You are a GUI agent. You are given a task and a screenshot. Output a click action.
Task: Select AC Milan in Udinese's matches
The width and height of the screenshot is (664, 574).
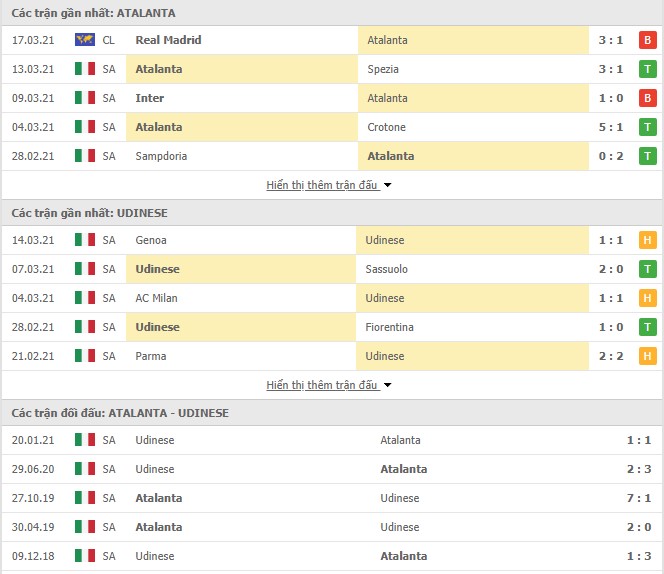click(x=156, y=298)
